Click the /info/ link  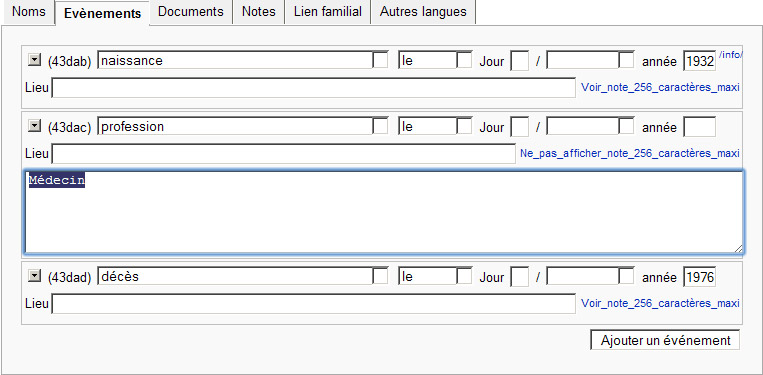[730, 54]
